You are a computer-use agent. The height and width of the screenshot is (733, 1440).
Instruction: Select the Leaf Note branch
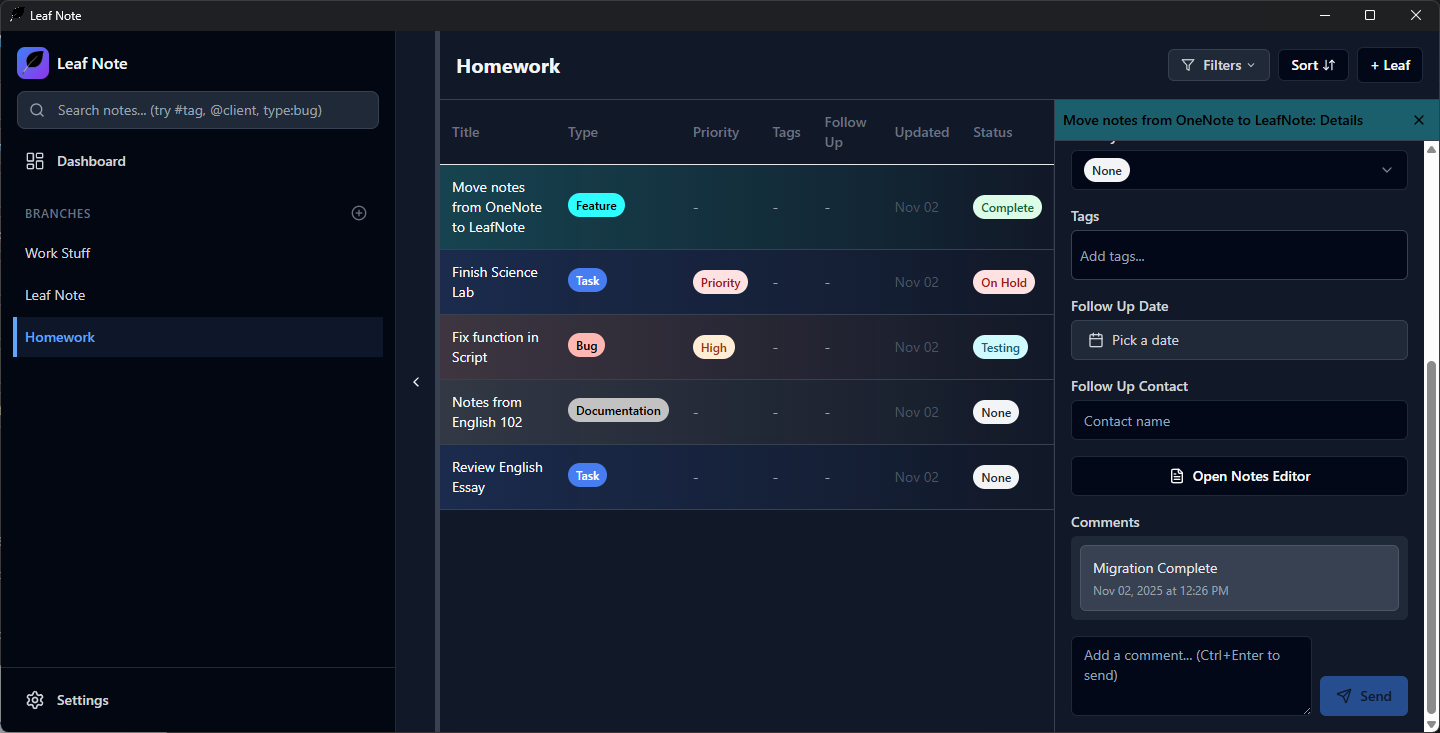pos(55,295)
